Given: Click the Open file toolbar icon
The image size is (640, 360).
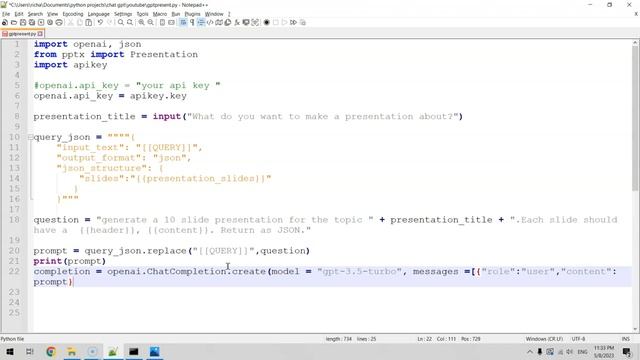Looking at the screenshot, I should tap(13, 22).
